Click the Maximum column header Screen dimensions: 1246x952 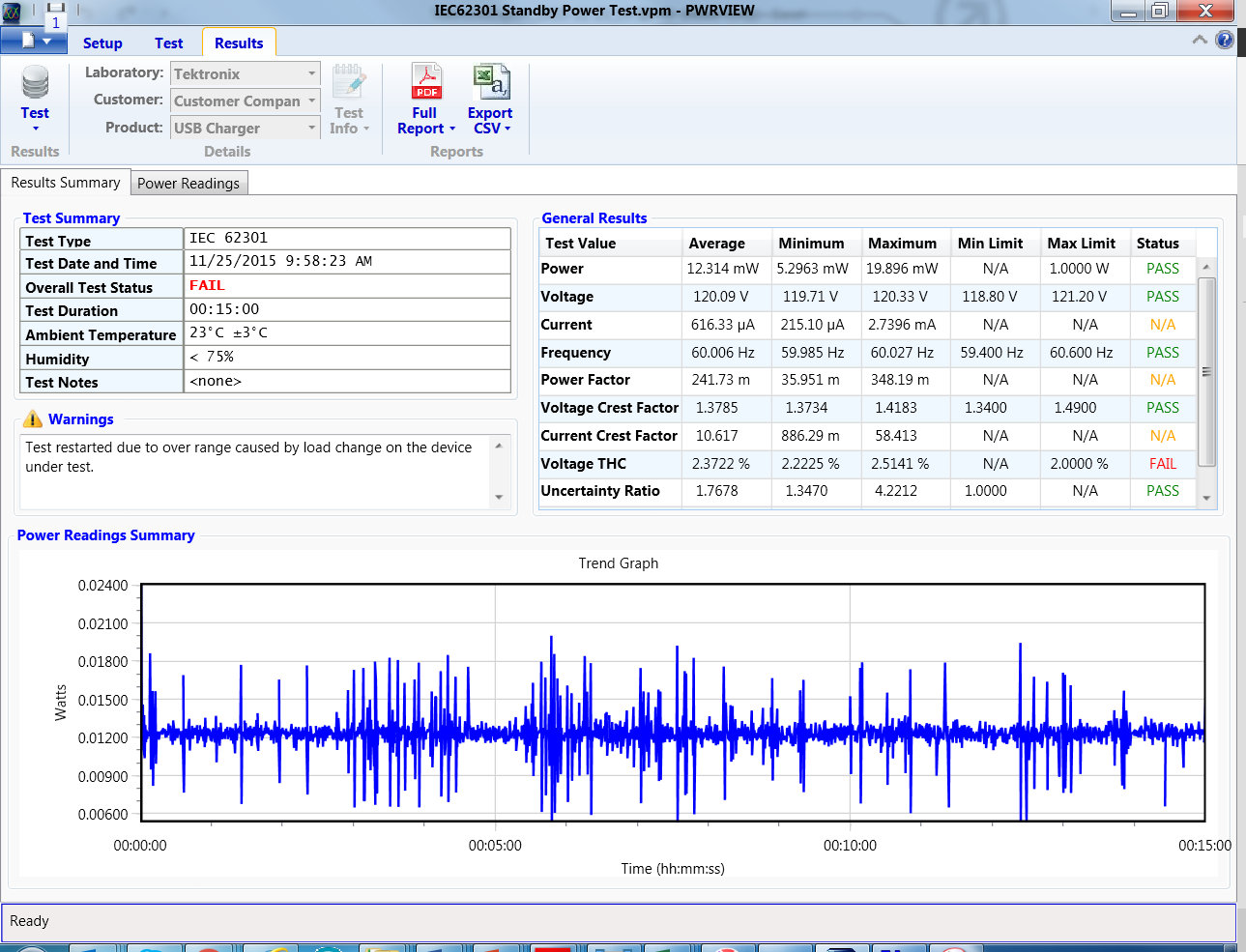pyautogui.click(x=902, y=244)
